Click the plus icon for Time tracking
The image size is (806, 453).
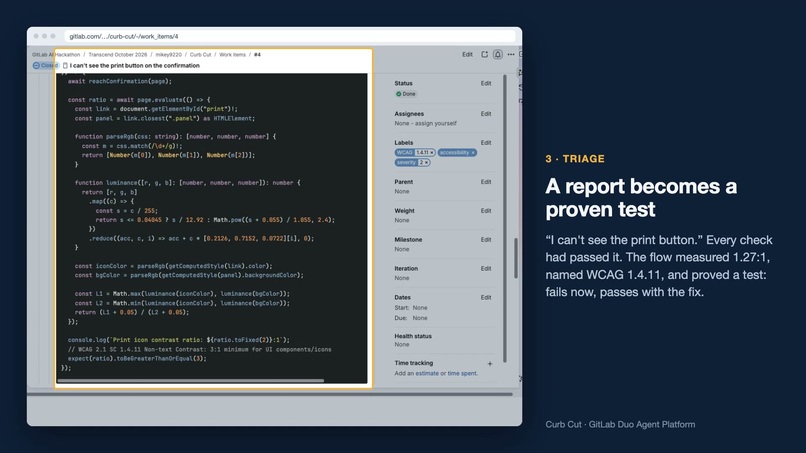tap(490, 364)
